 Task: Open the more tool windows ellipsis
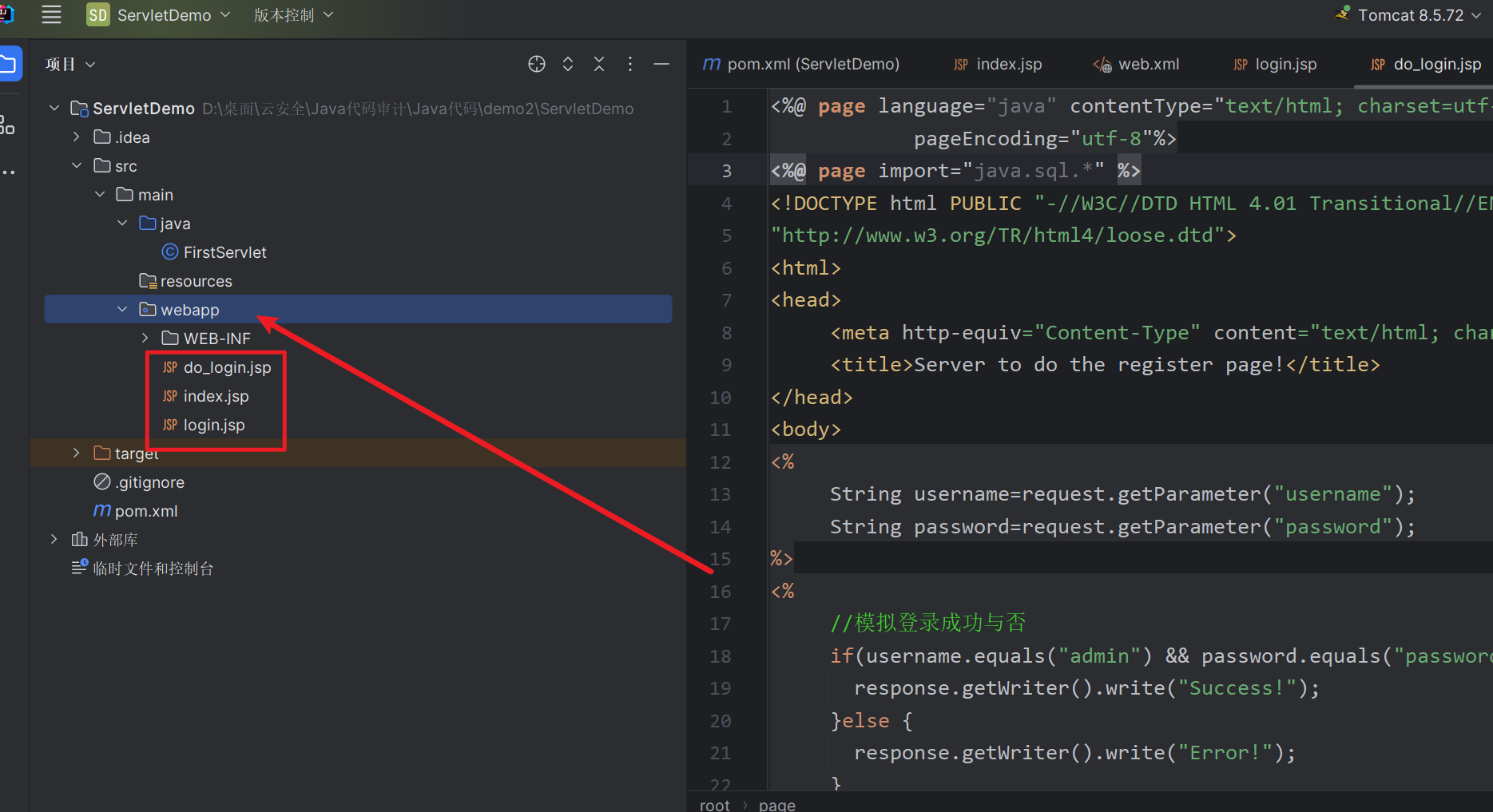(8, 172)
